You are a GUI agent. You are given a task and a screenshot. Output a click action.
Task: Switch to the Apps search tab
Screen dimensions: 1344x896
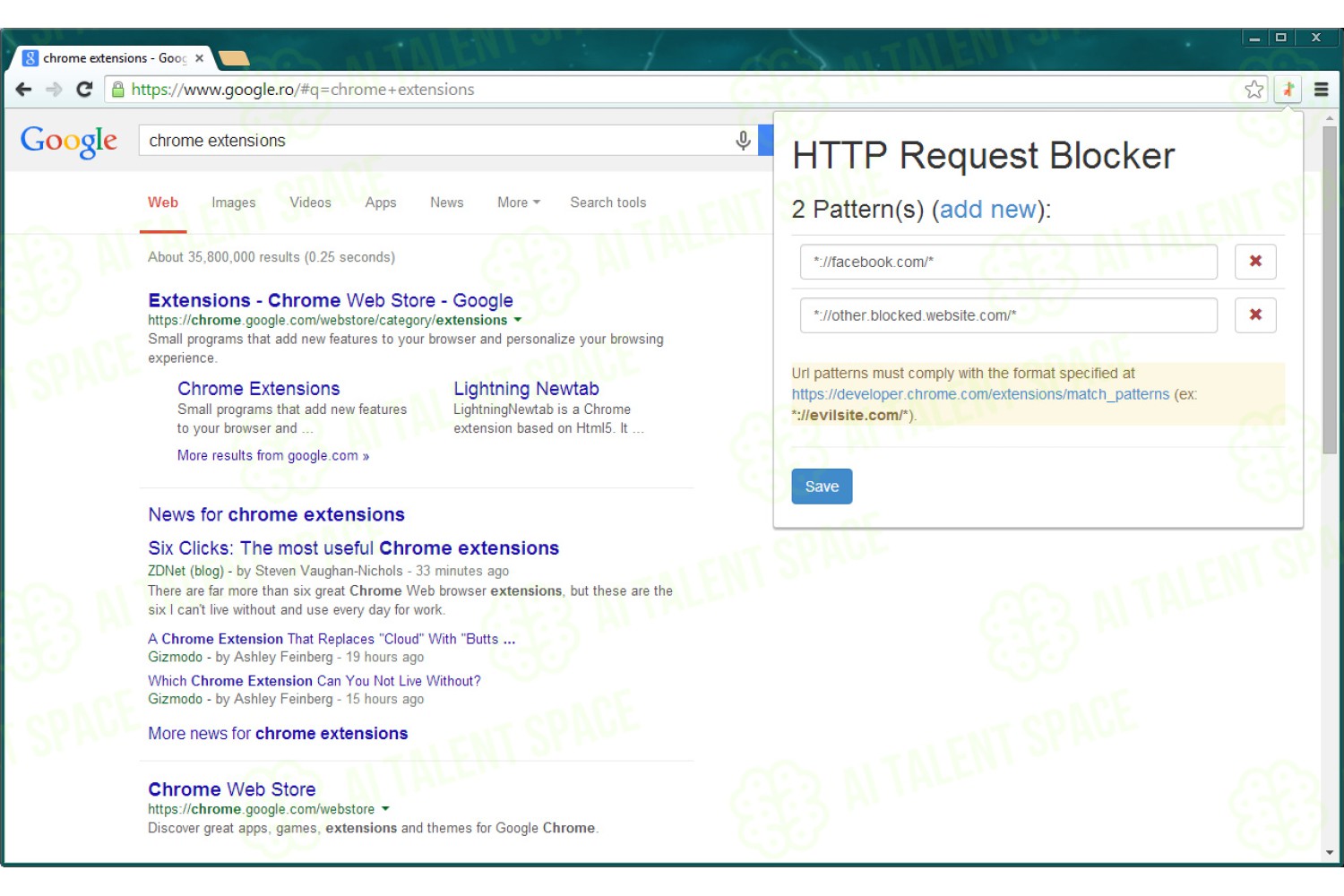pyautogui.click(x=381, y=202)
